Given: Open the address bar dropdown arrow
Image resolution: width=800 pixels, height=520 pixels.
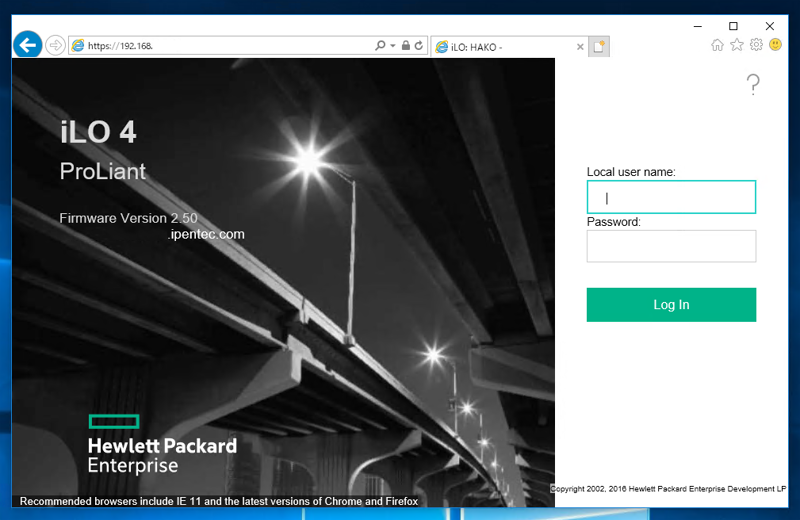Looking at the screenshot, I should [x=393, y=45].
